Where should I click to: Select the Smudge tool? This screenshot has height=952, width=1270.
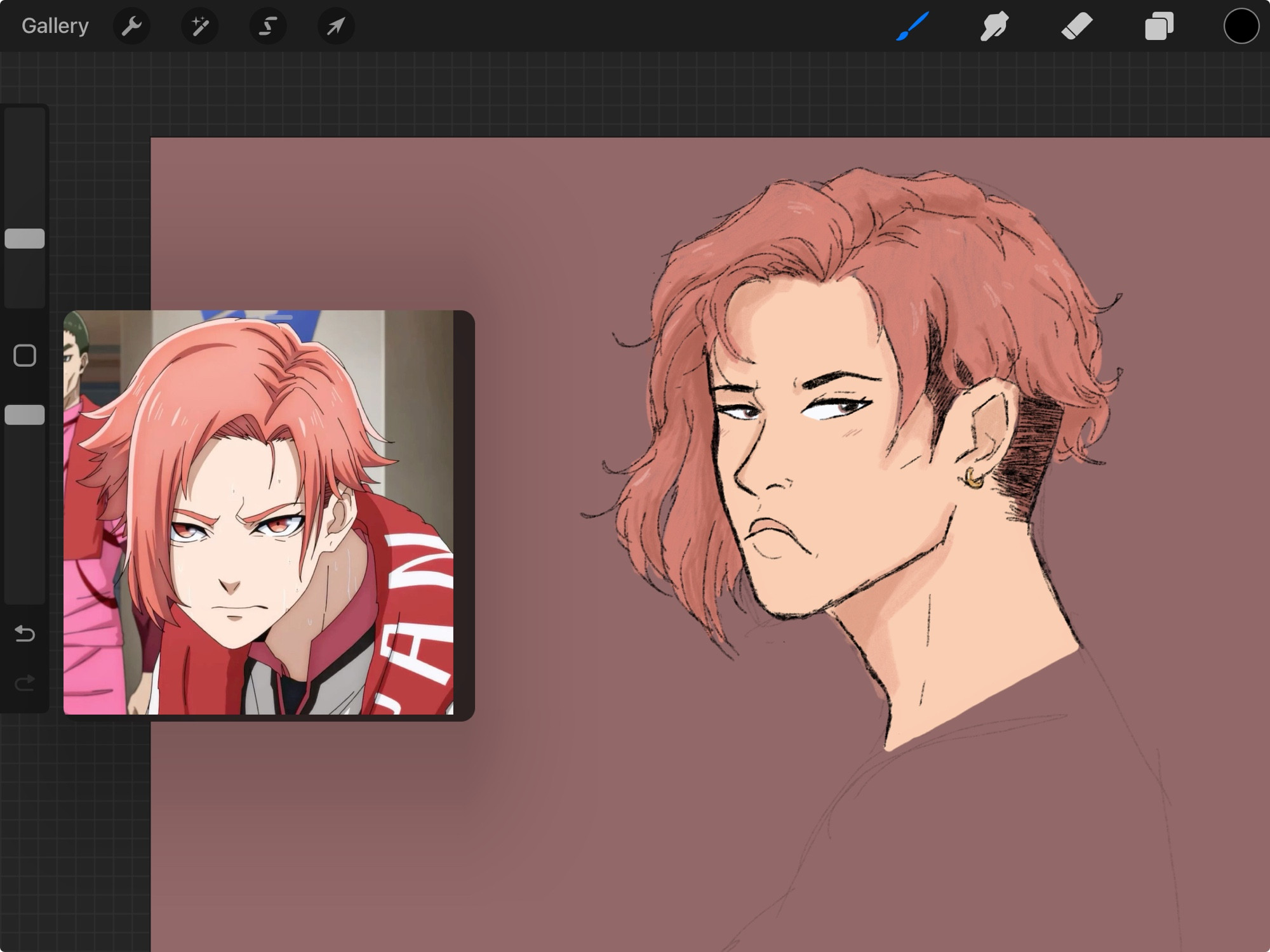pyautogui.click(x=994, y=26)
